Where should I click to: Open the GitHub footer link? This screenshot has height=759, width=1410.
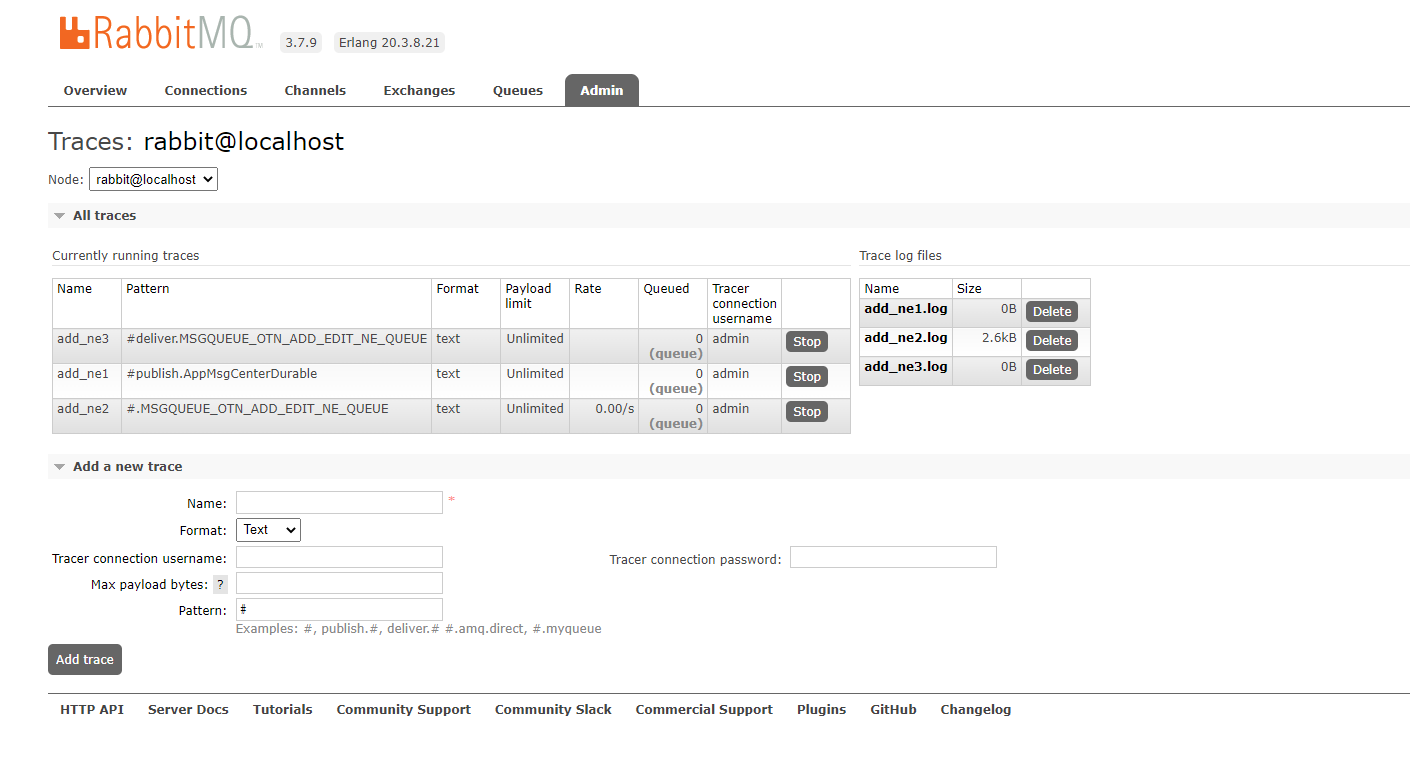893,710
